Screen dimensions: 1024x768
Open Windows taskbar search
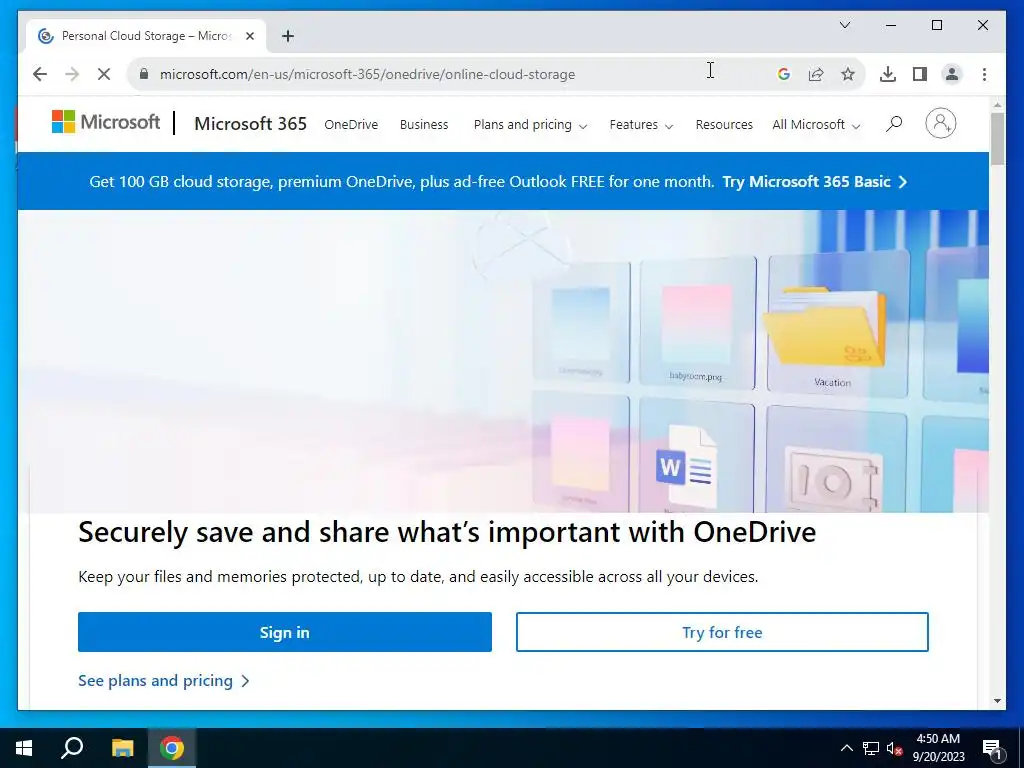[72, 748]
